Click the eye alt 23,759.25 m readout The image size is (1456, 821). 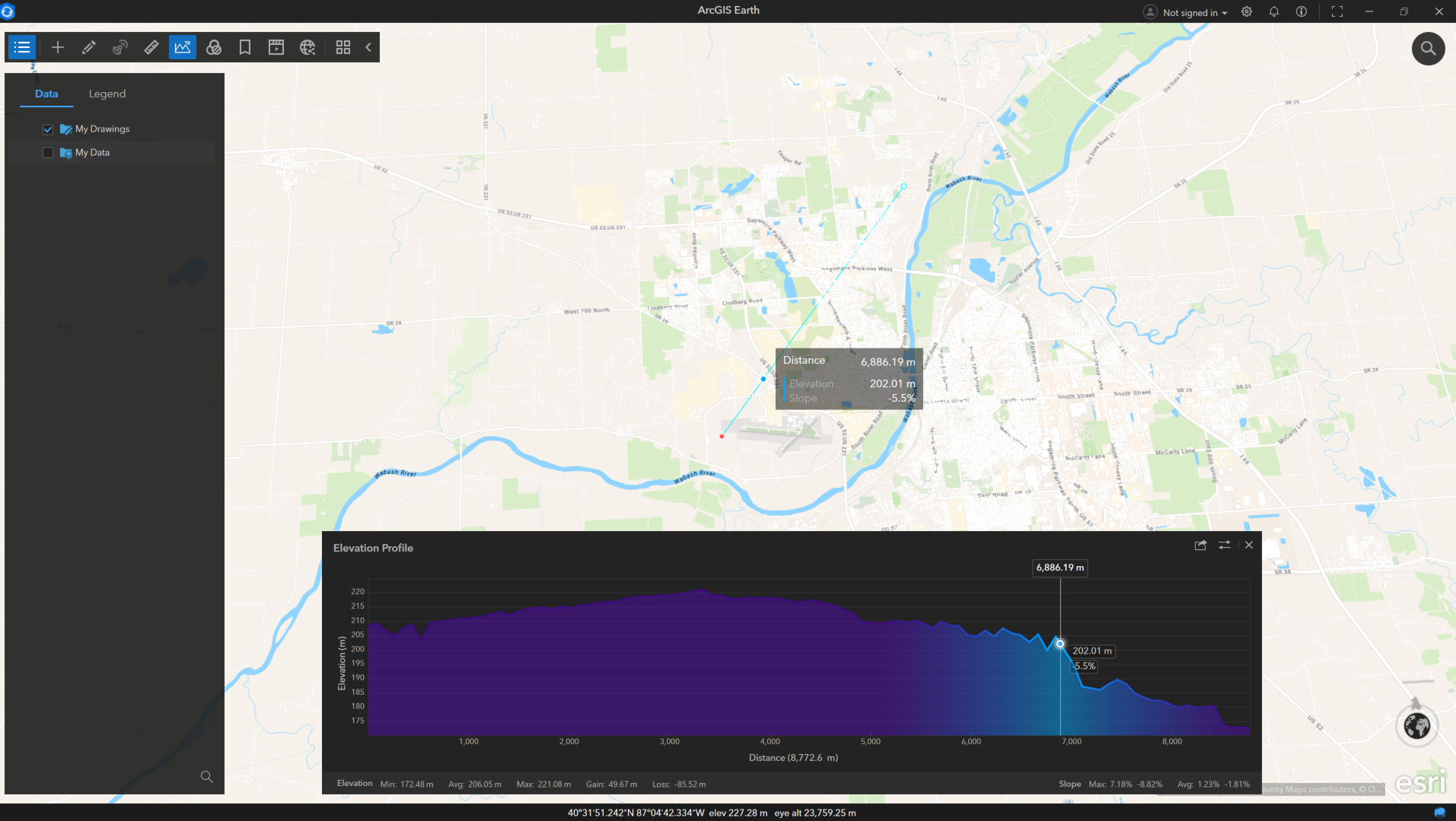pos(815,813)
